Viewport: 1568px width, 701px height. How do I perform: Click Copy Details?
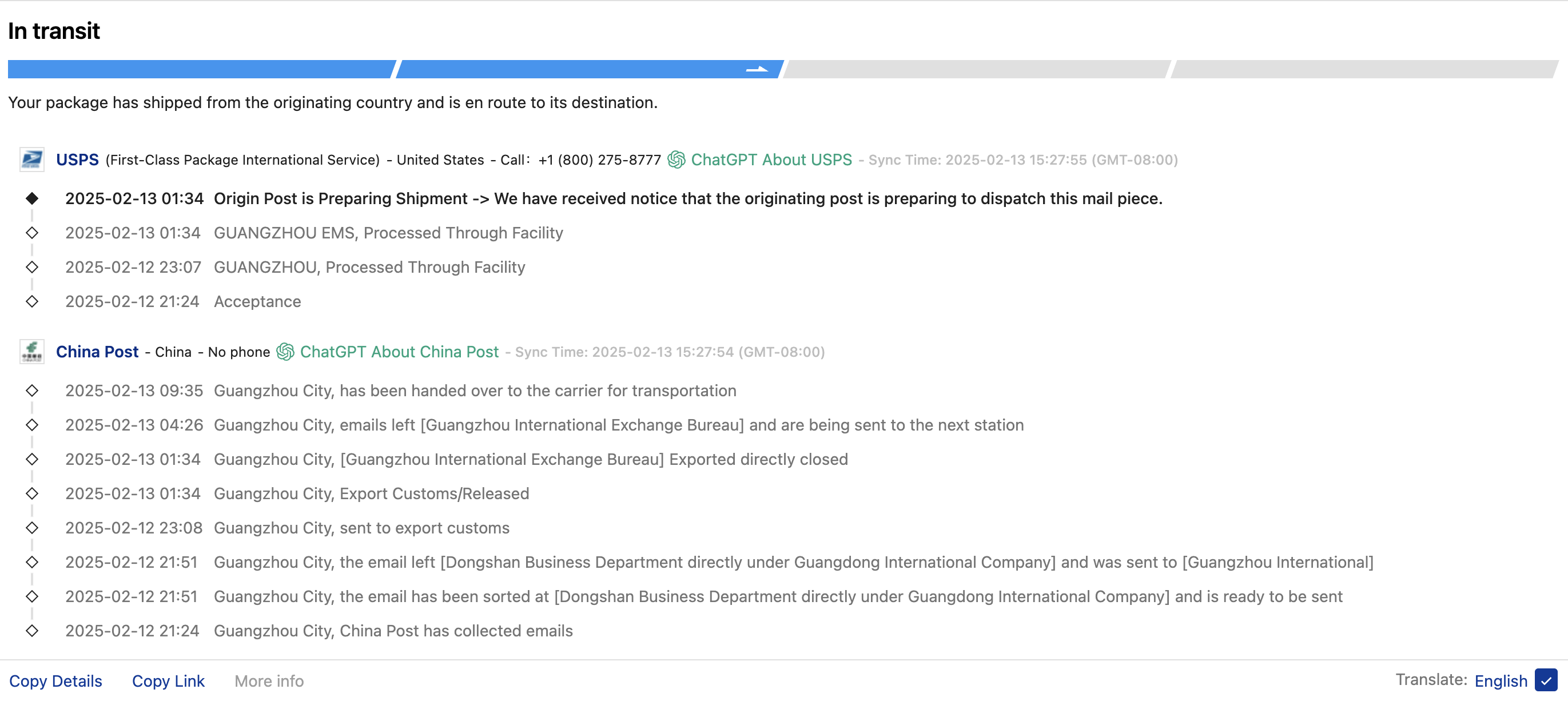[x=55, y=681]
